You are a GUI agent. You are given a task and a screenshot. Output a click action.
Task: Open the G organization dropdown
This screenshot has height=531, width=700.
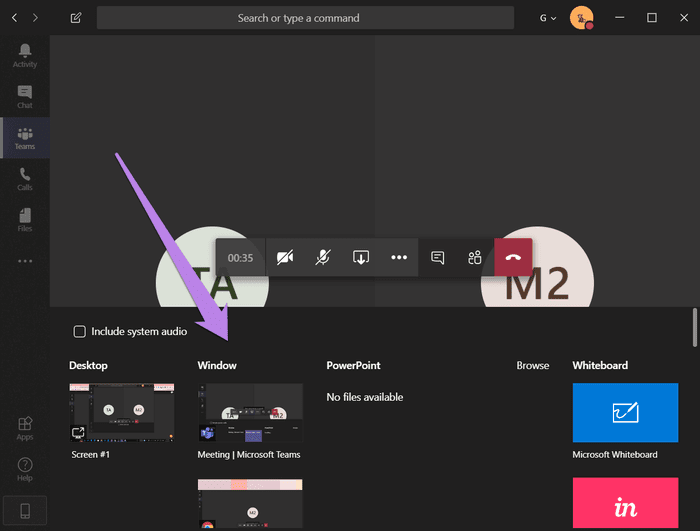(548, 18)
